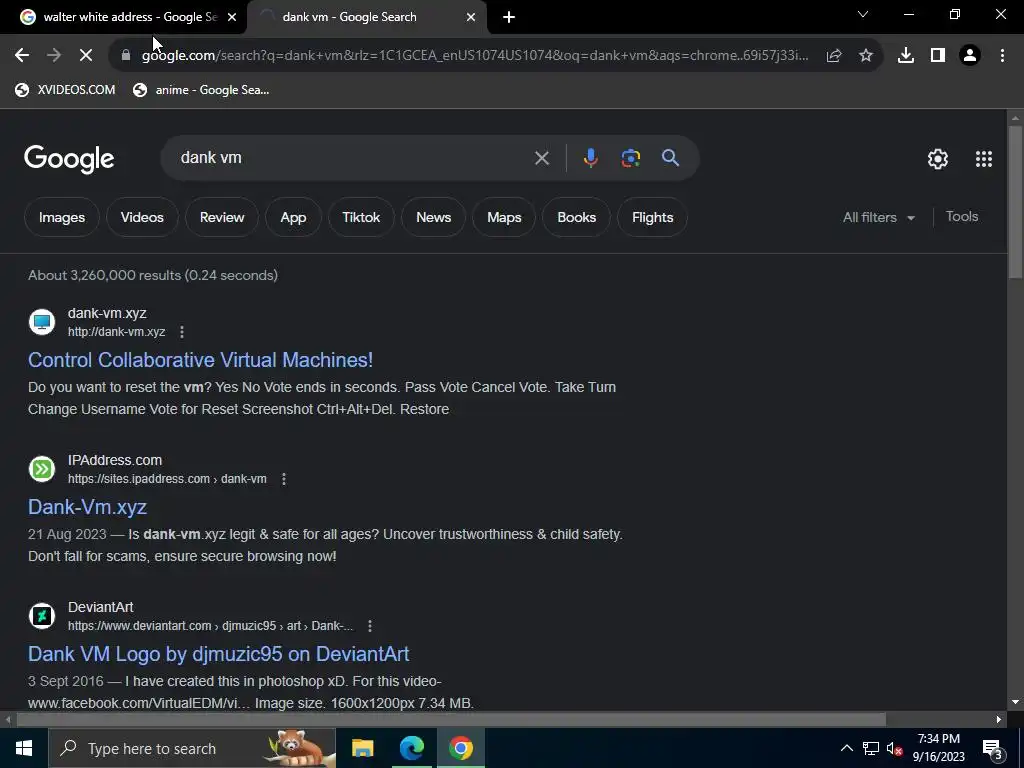This screenshot has width=1024, height=768.
Task: Open Chrome three-dot menu
Action: point(1002,56)
